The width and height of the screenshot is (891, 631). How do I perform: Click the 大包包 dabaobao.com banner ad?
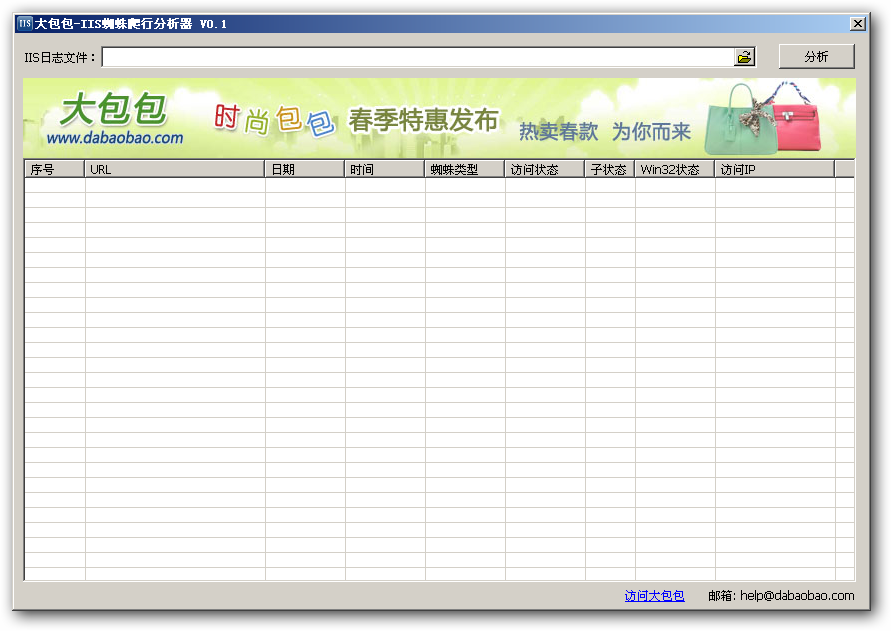pyautogui.click(x=439, y=118)
